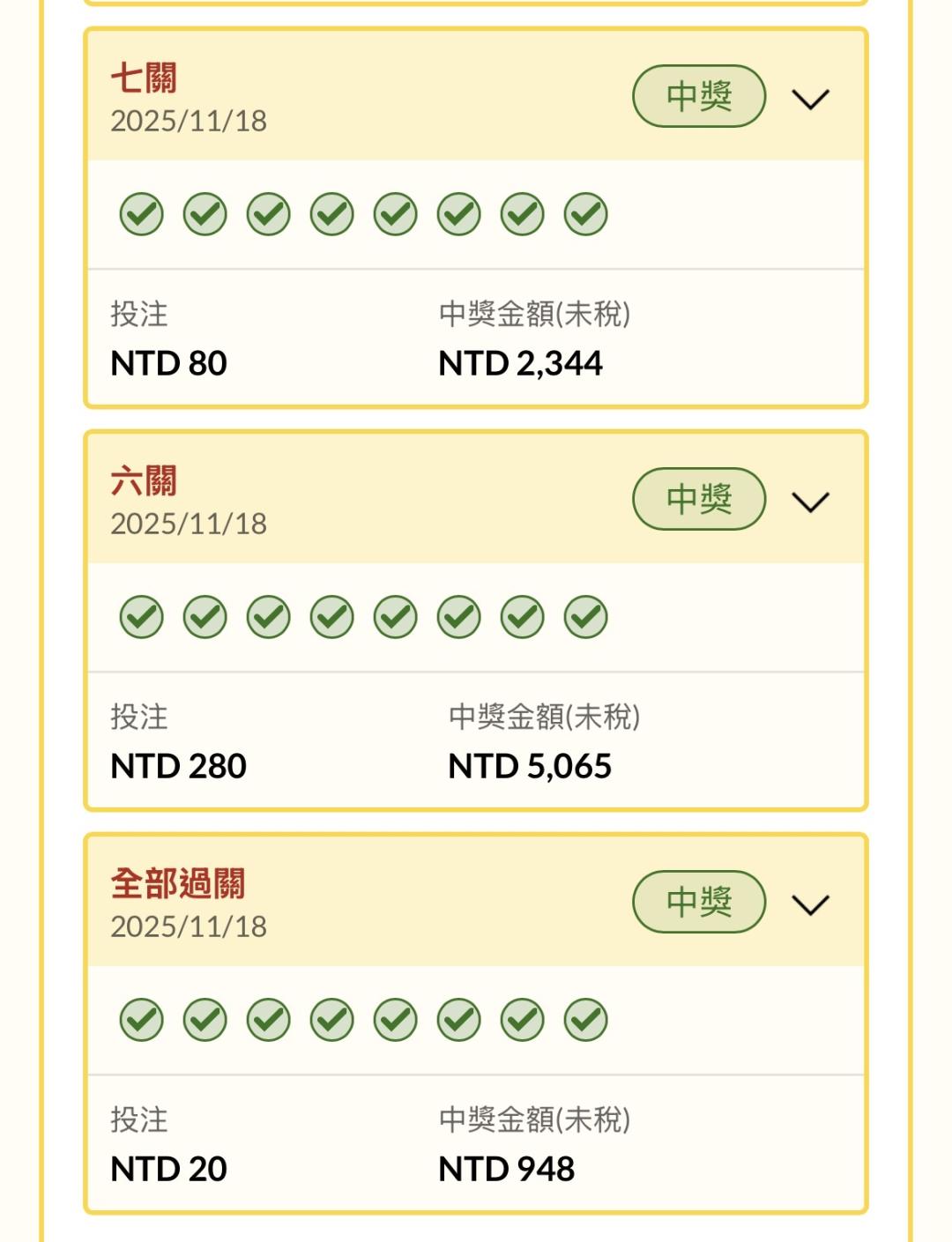Click the 中獎 badge on 六關 card

click(698, 499)
